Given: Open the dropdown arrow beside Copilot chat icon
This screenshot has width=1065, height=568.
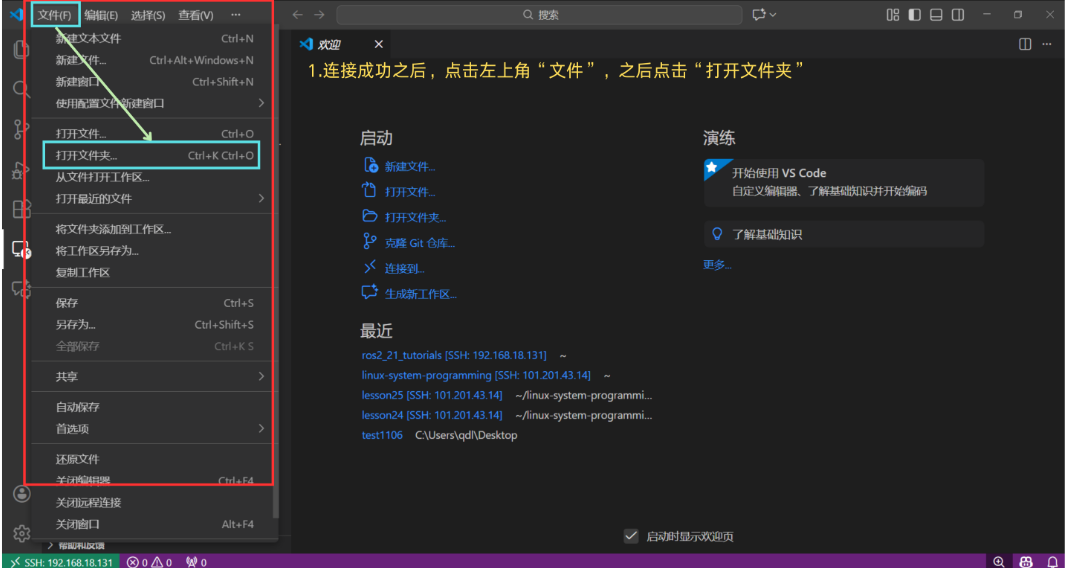Looking at the screenshot, I should coord(773,14).
